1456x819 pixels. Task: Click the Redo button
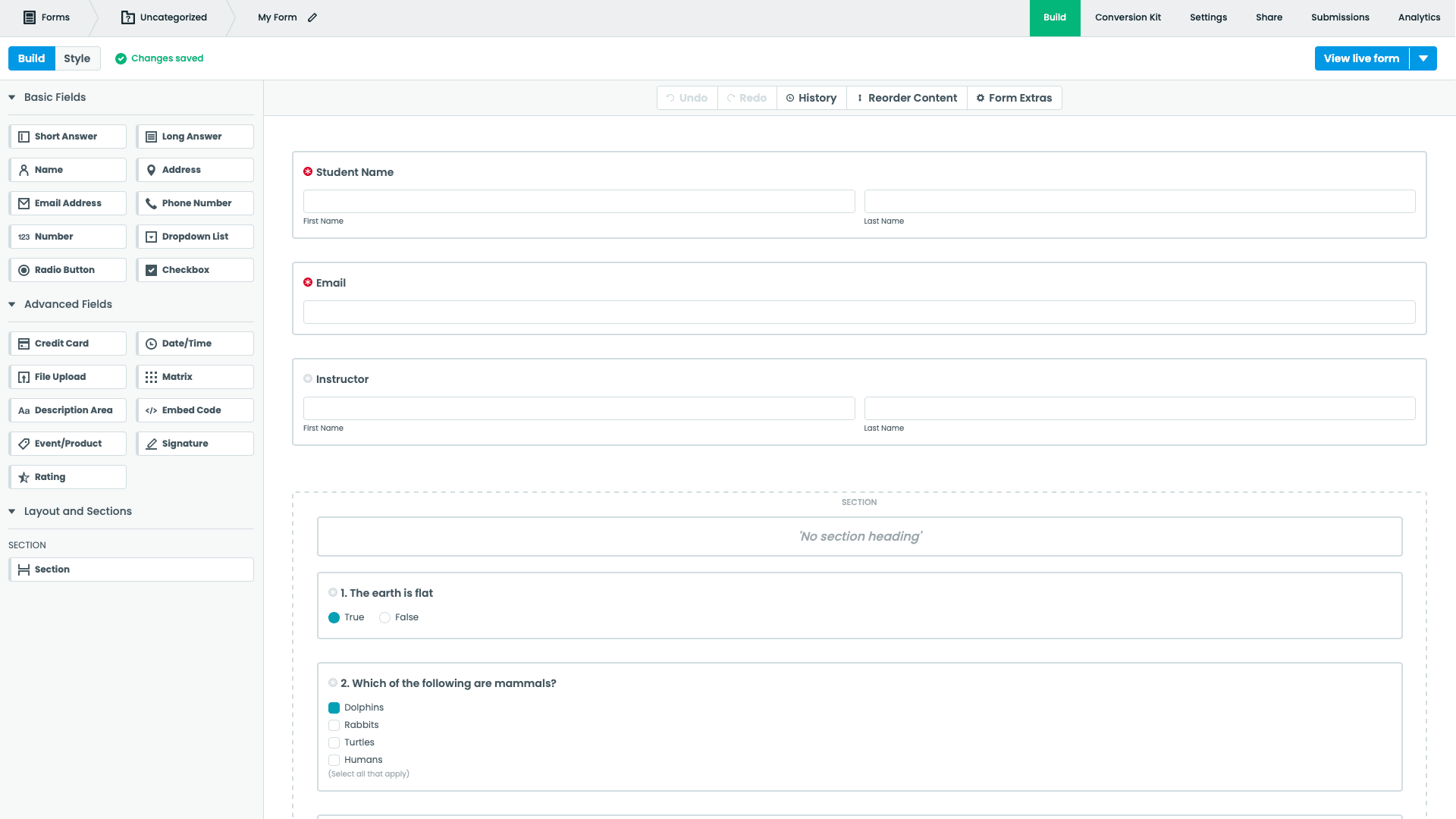point(747,98)
